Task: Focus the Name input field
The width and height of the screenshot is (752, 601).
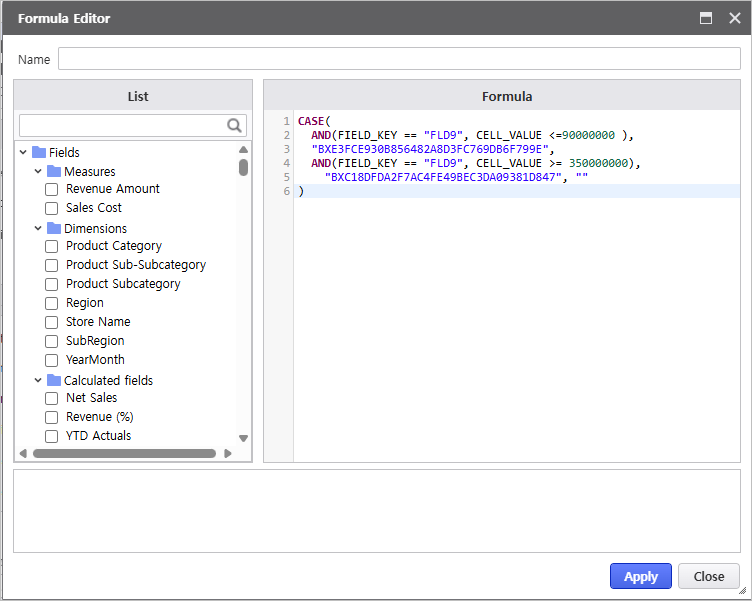Action: 399,59
